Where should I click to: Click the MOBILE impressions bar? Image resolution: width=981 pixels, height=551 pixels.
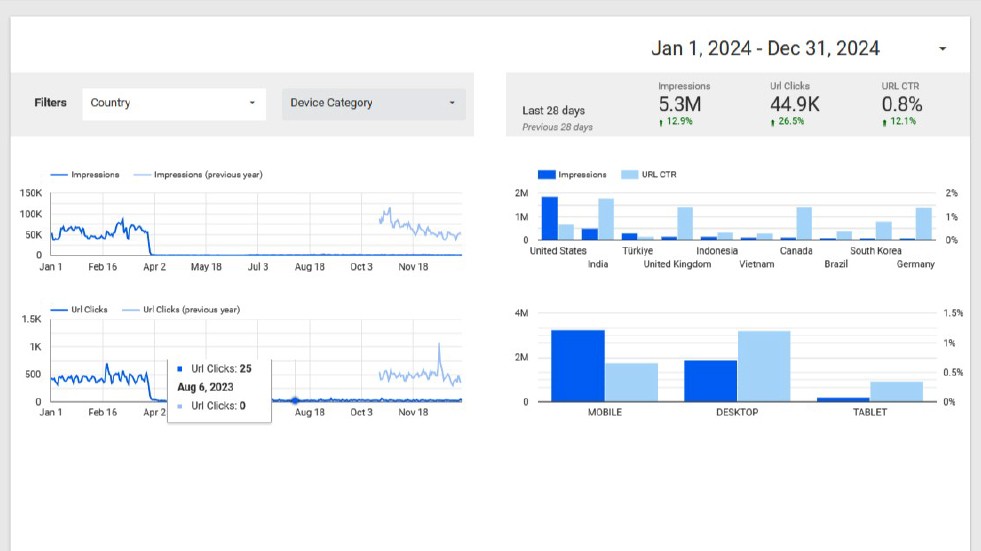pos(577,365)
